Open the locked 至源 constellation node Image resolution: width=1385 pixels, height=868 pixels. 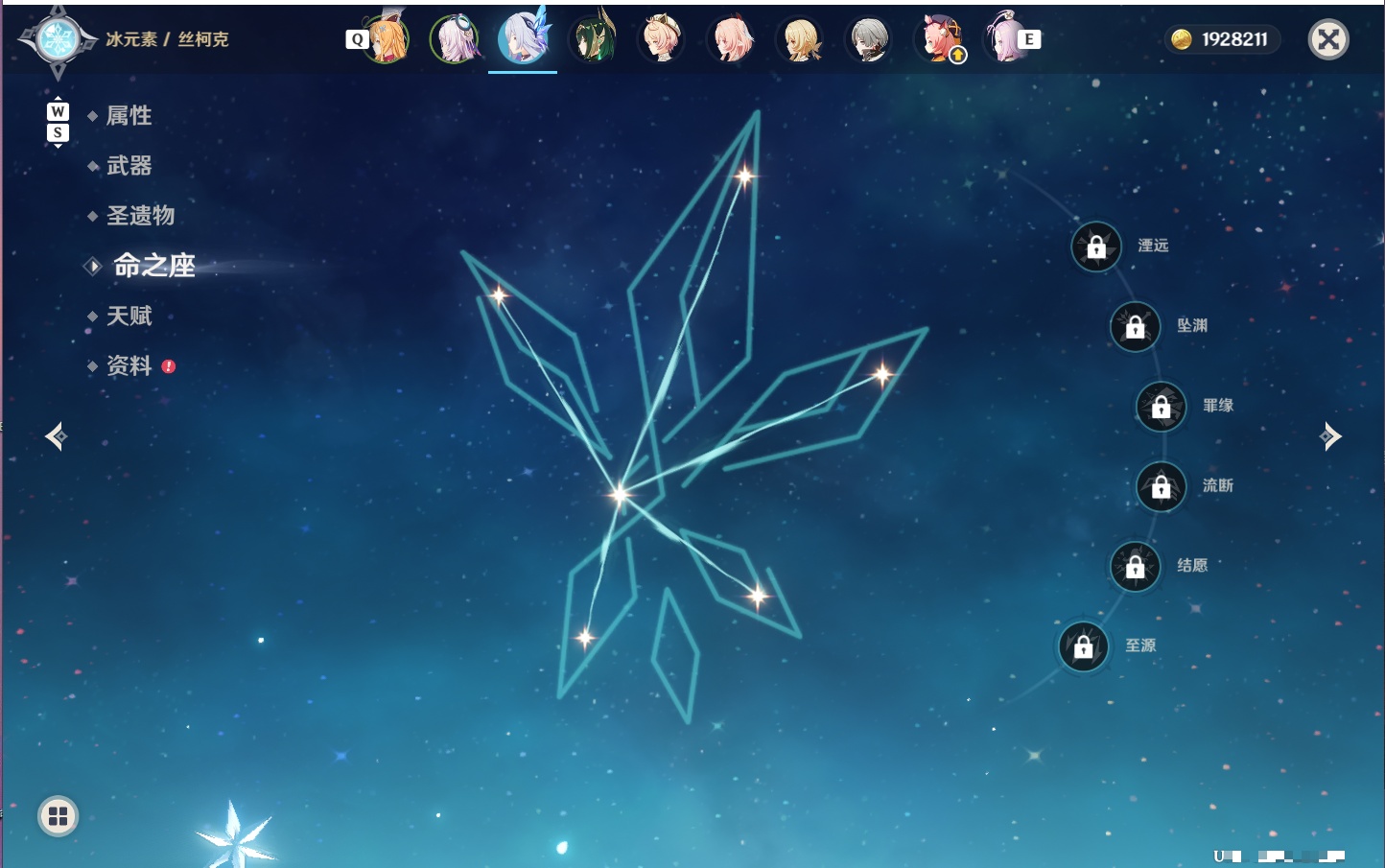[x=1084, y=646]
